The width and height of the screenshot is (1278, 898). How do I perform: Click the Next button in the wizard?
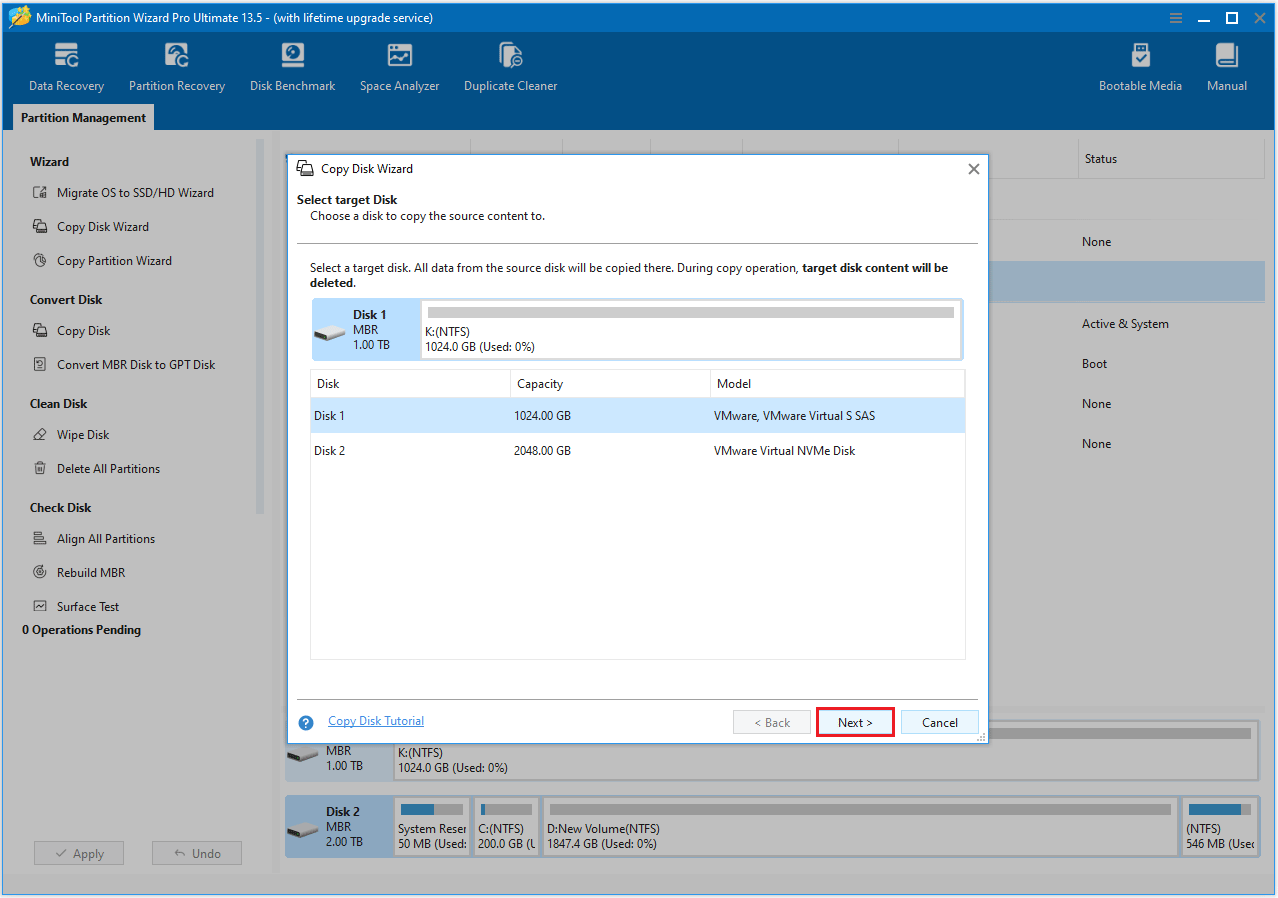(x=854, y=721)
